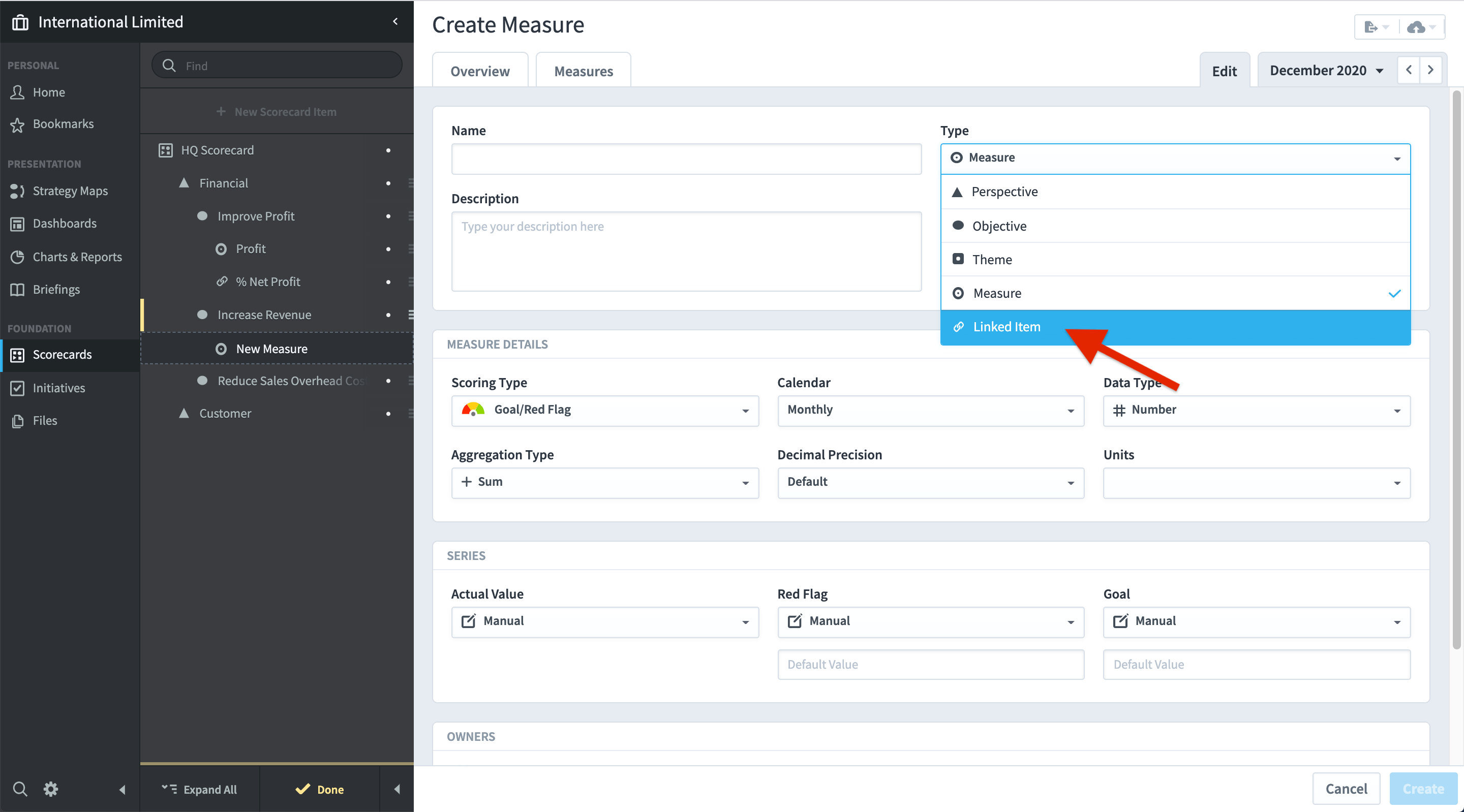1464x812 pixels.
Task: Open the Calendar Monthly dropdown
Action: (930, 410)
